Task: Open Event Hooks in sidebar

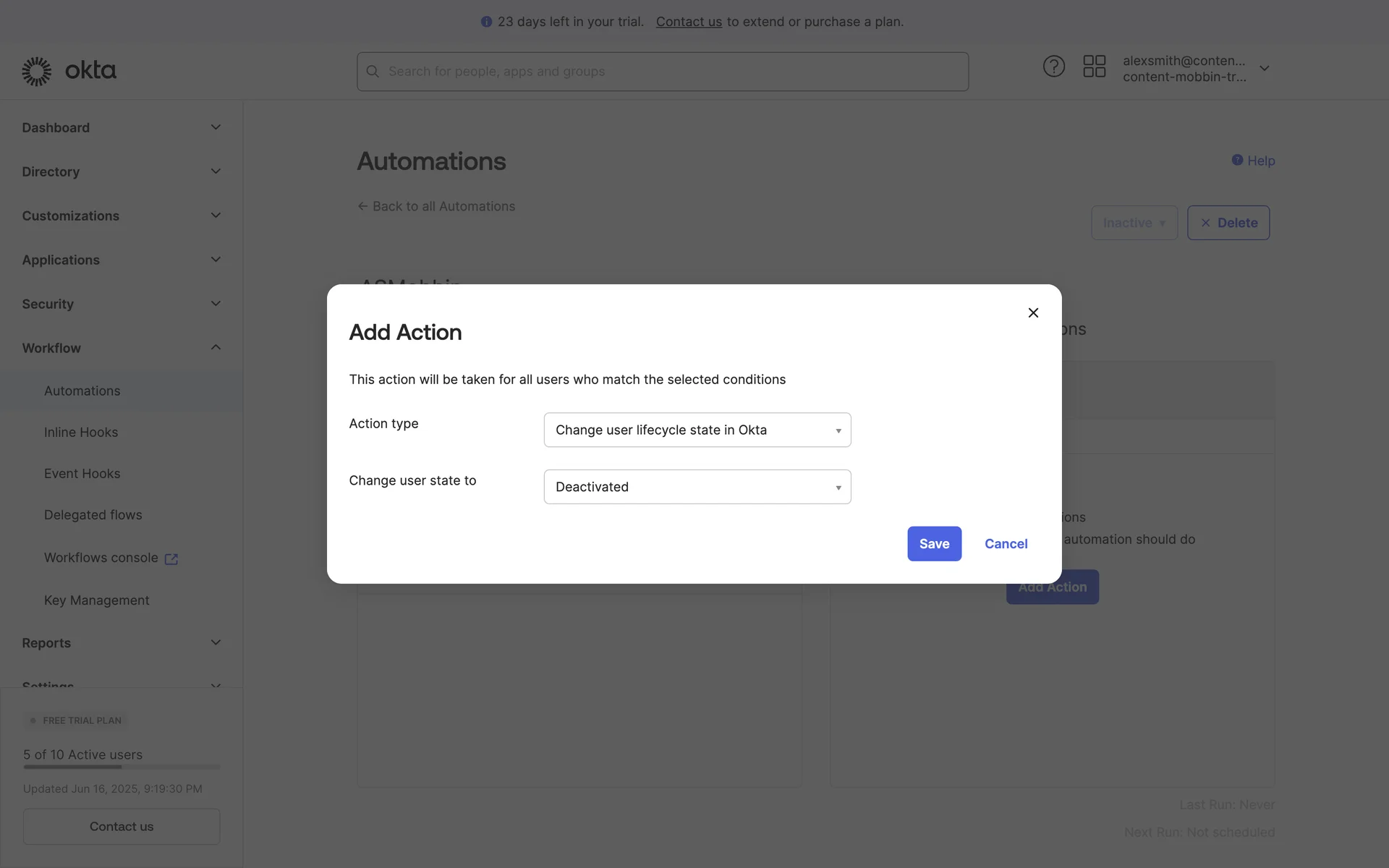Action: pos(82,473)
